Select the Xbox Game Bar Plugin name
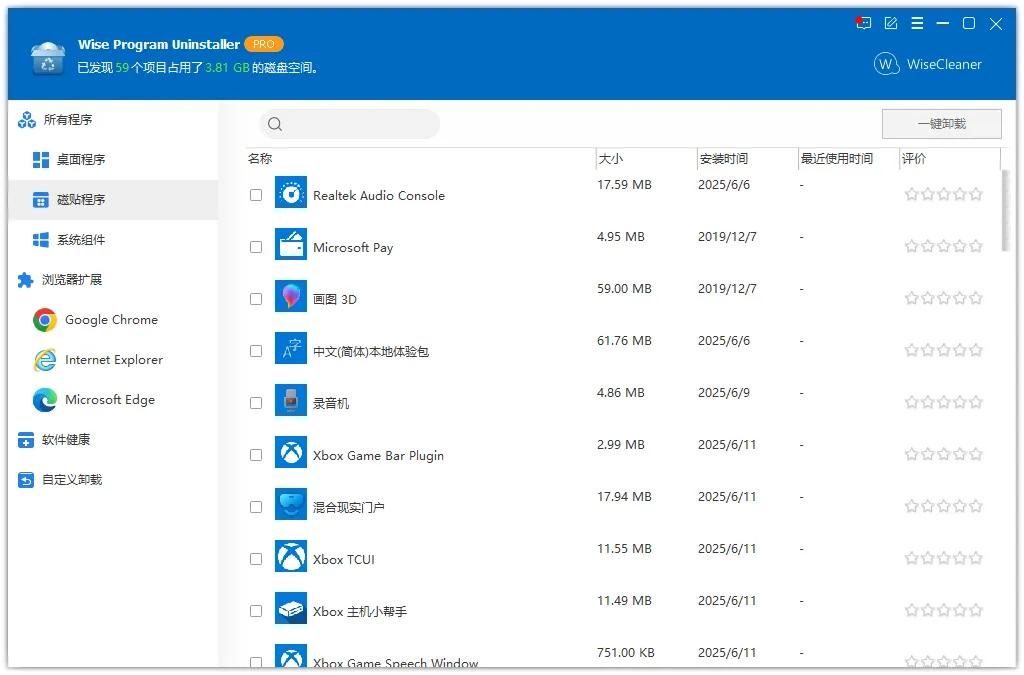The image size is (1024, 675). (x=378, y=456)
